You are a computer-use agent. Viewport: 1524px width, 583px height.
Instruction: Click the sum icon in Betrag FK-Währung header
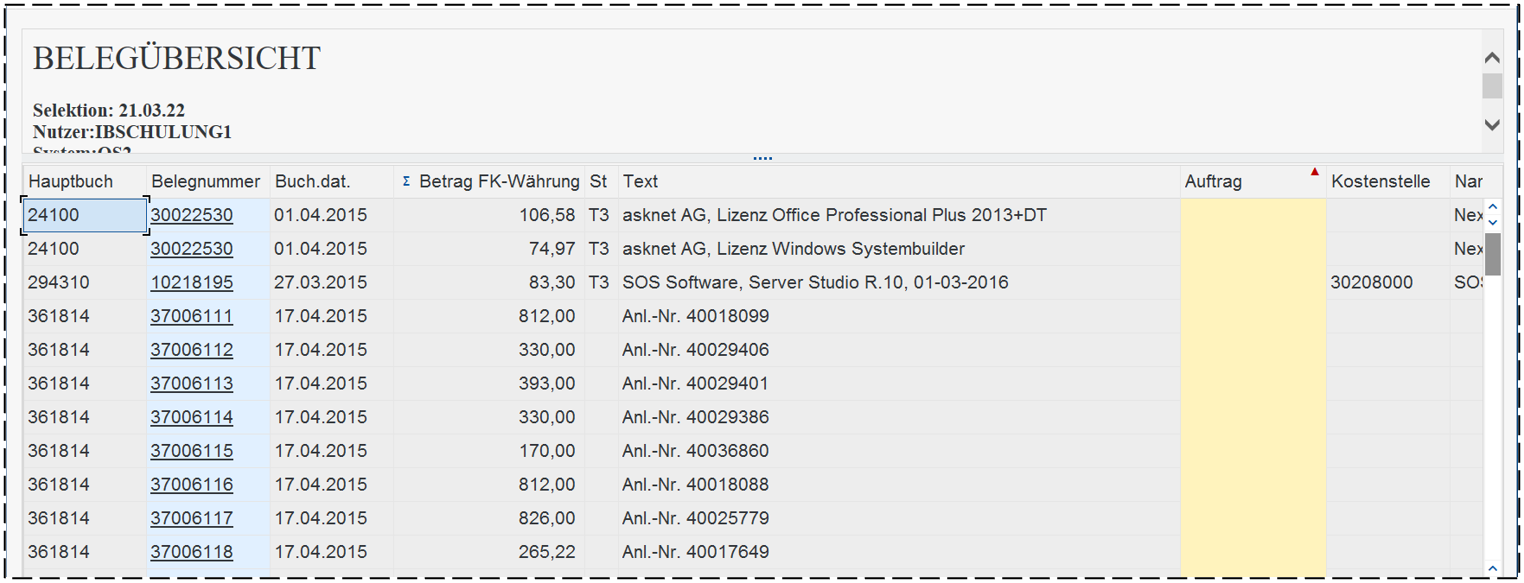coord(406,182)
